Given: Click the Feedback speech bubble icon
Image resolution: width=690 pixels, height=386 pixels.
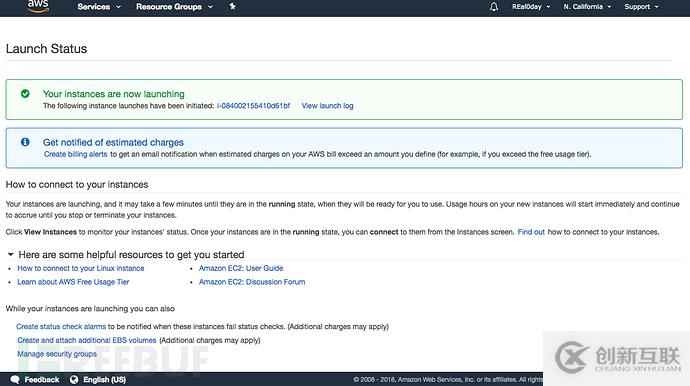Looking at the screenshot, I should 15,379.
